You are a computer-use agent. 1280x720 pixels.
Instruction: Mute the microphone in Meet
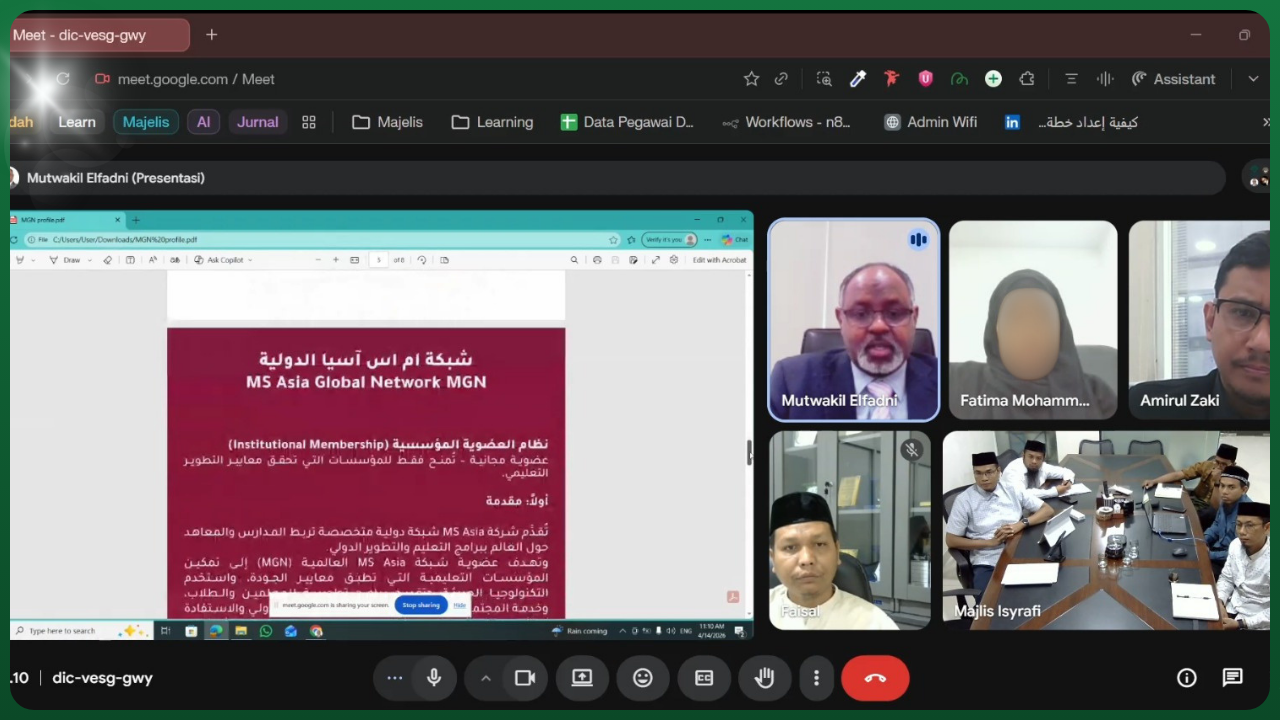coord(434,678)
